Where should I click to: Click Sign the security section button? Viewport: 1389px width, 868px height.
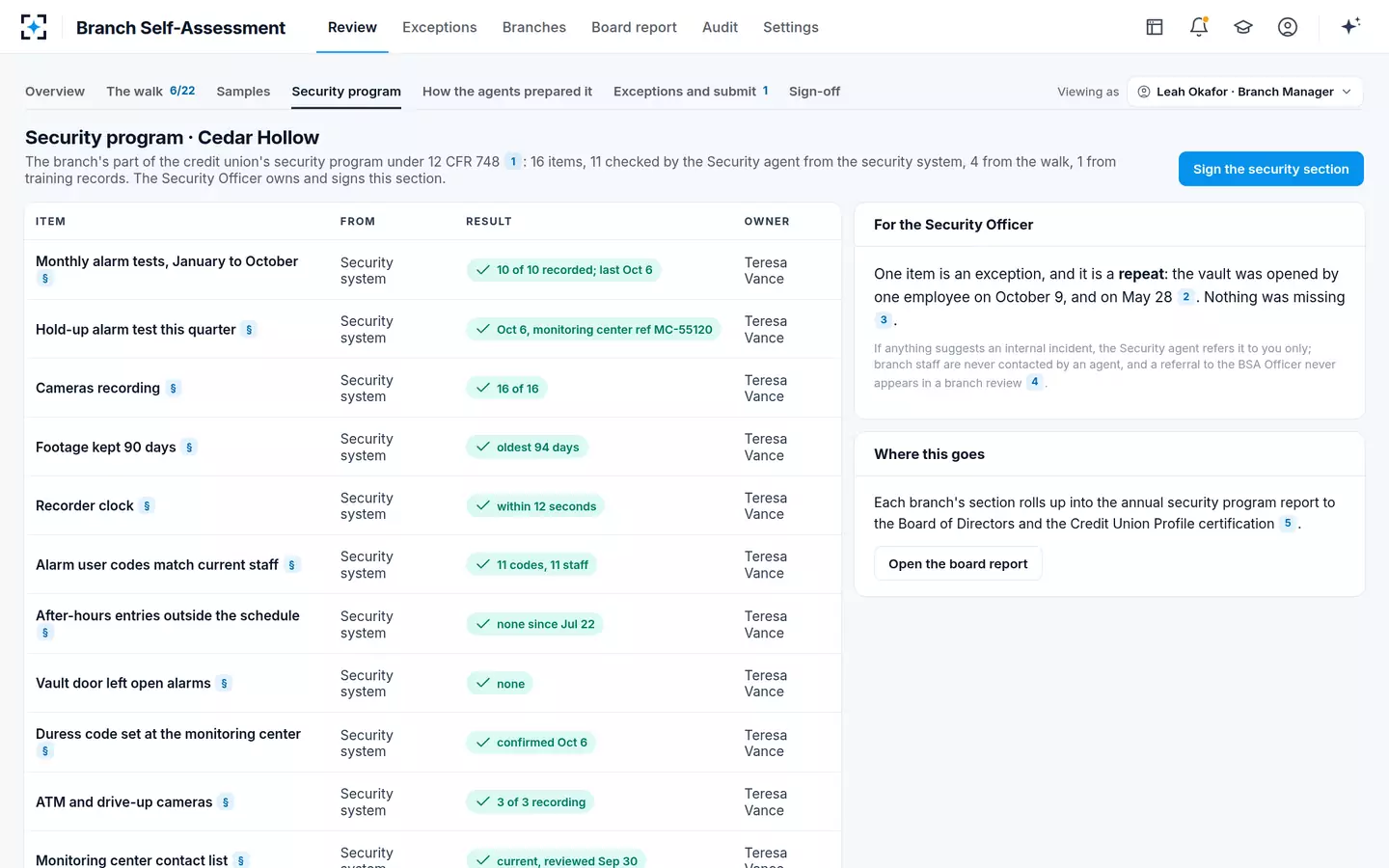[1271, 169]
